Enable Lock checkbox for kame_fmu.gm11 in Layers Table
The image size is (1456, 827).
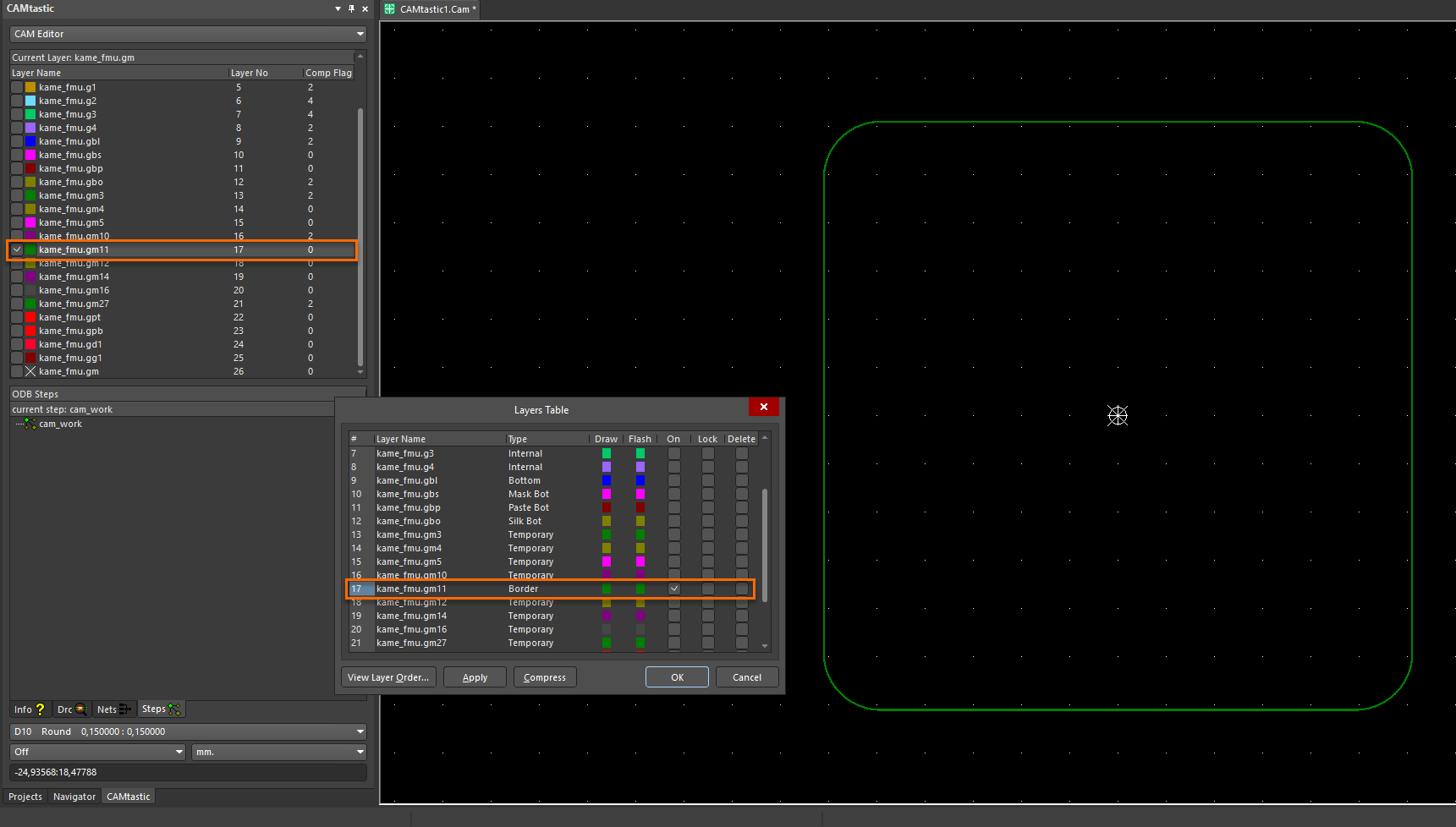[x=708, y=589]
